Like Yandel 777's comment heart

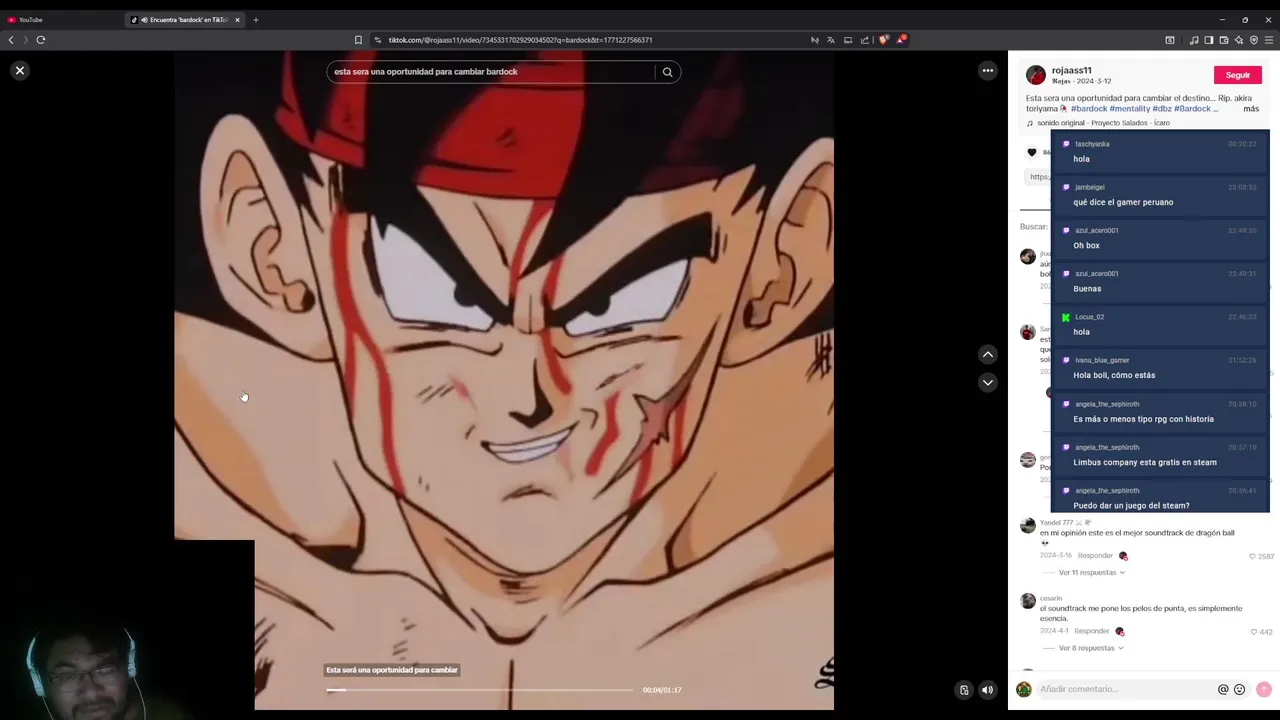pyautogui.click(x=1252, y=556)
